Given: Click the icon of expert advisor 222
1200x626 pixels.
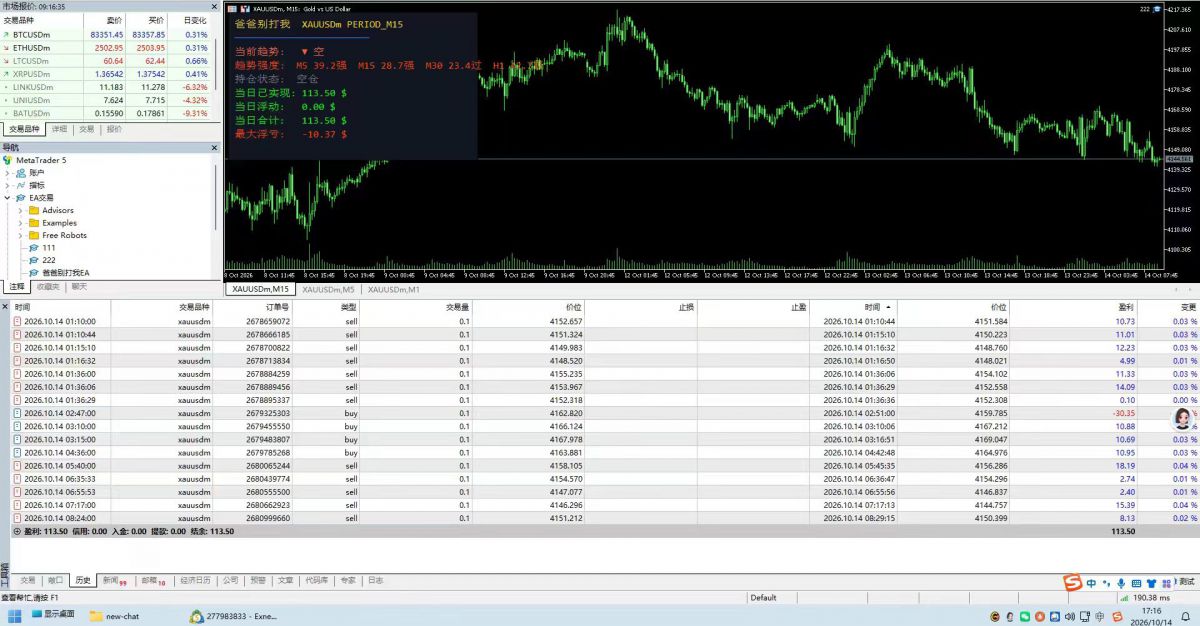Looking at the screenshot, I should (x=33, y=260).
